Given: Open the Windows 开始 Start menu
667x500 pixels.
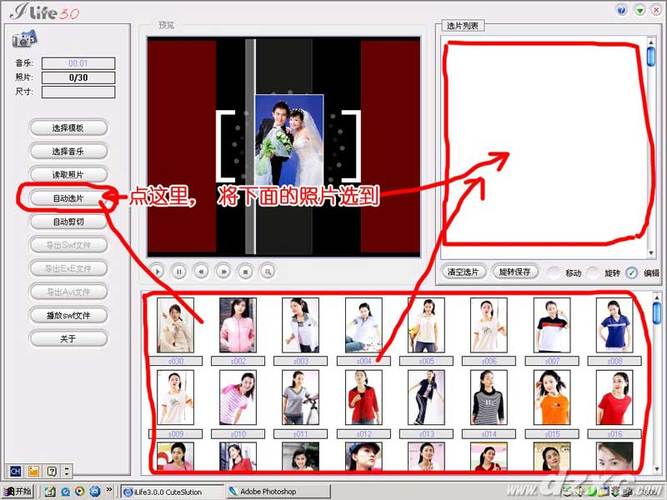Looking at the screenshot, I should [18, 492].
